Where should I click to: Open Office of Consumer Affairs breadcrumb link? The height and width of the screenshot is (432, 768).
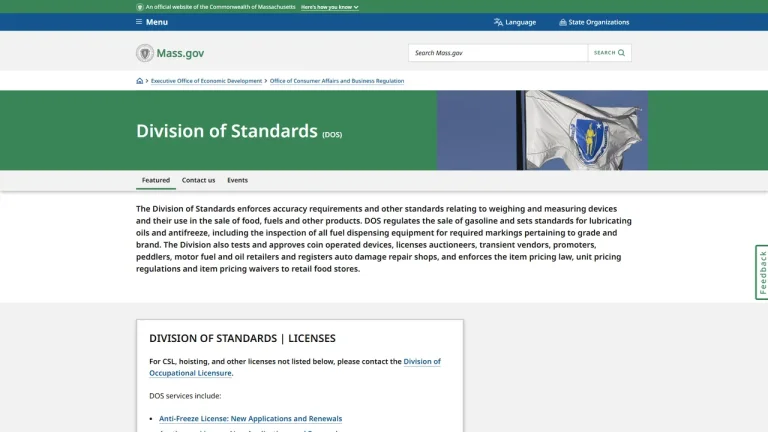pyautogui.click(x=337, y=81)
